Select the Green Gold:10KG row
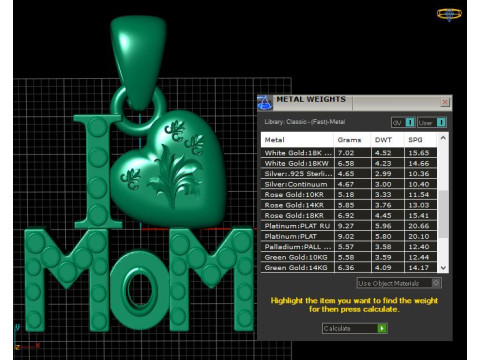480x360 pixels. 349,257
